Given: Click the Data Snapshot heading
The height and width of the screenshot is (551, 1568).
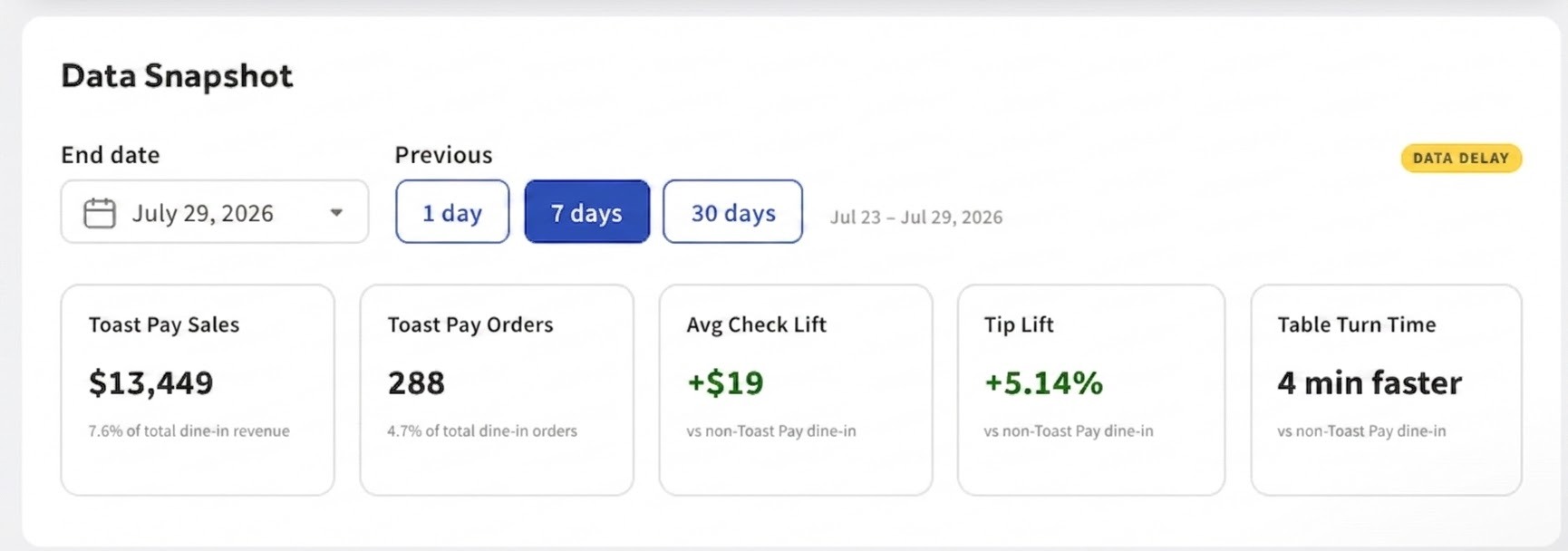Looking at the screenshot, I should click(x=177, y=76).
